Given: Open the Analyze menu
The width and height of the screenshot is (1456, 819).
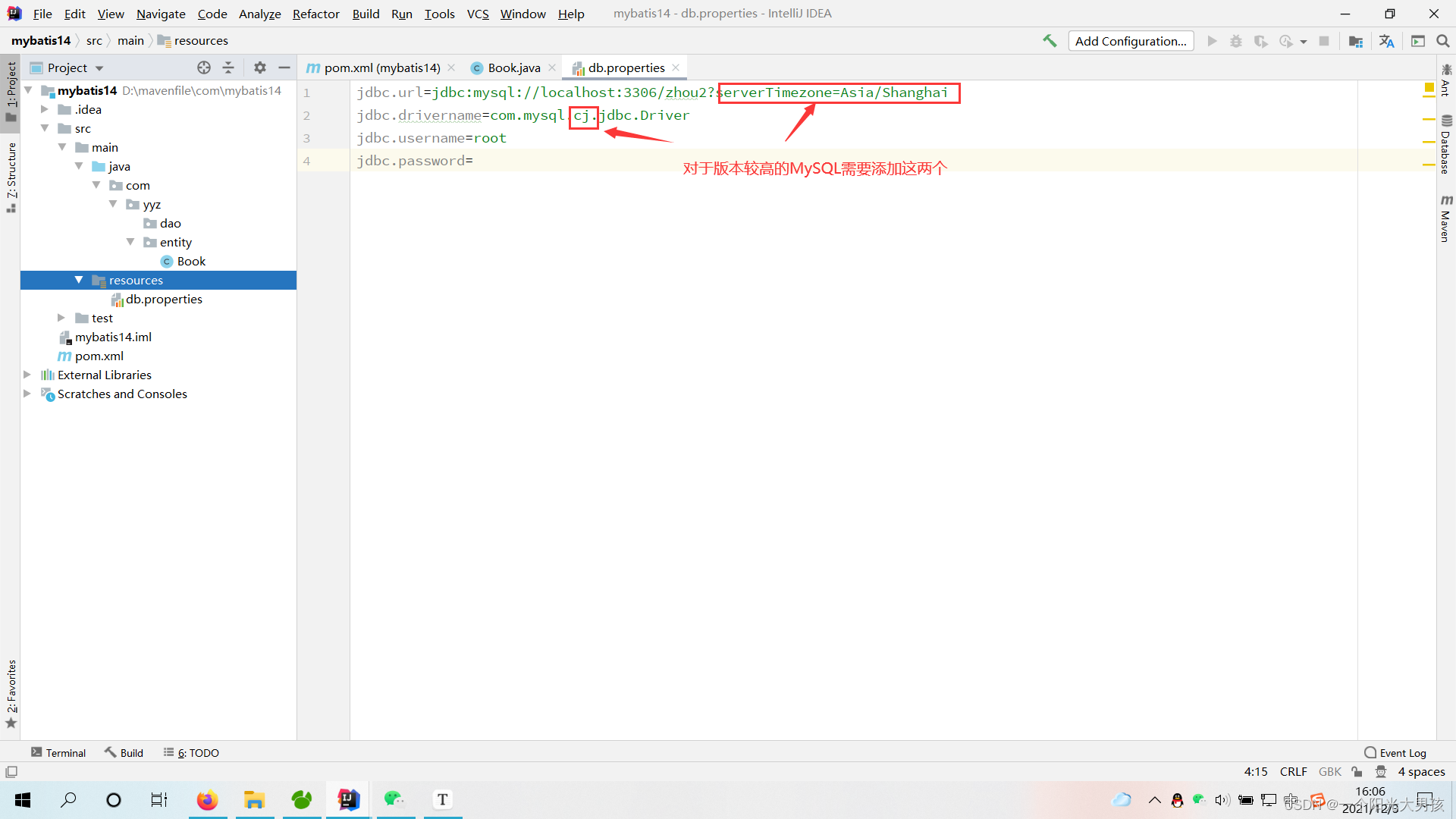Looking at the screenshot, I should click(259, 14).
